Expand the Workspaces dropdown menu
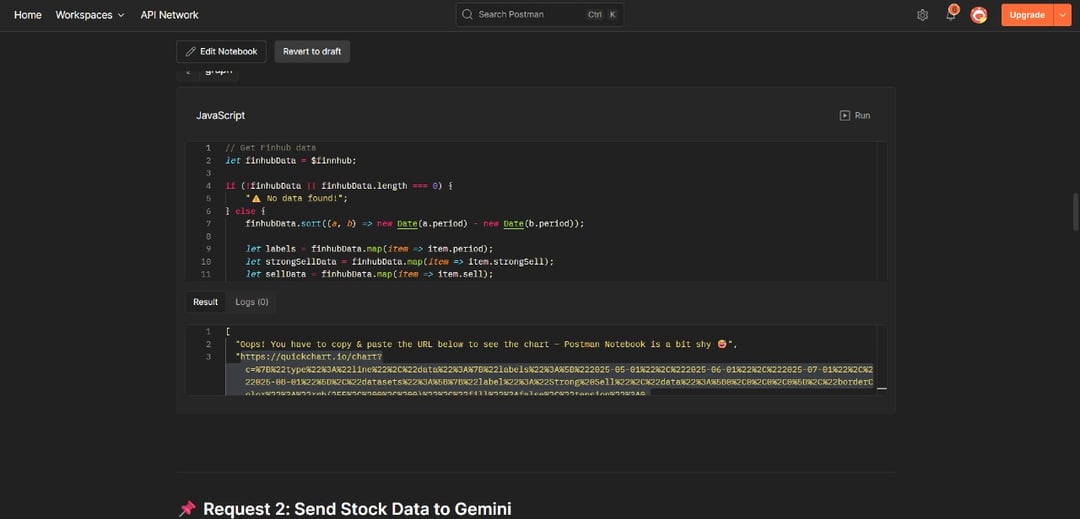The height and width of the screenshot is (519, 1080). pyautogui.click(x=90, y=14)
